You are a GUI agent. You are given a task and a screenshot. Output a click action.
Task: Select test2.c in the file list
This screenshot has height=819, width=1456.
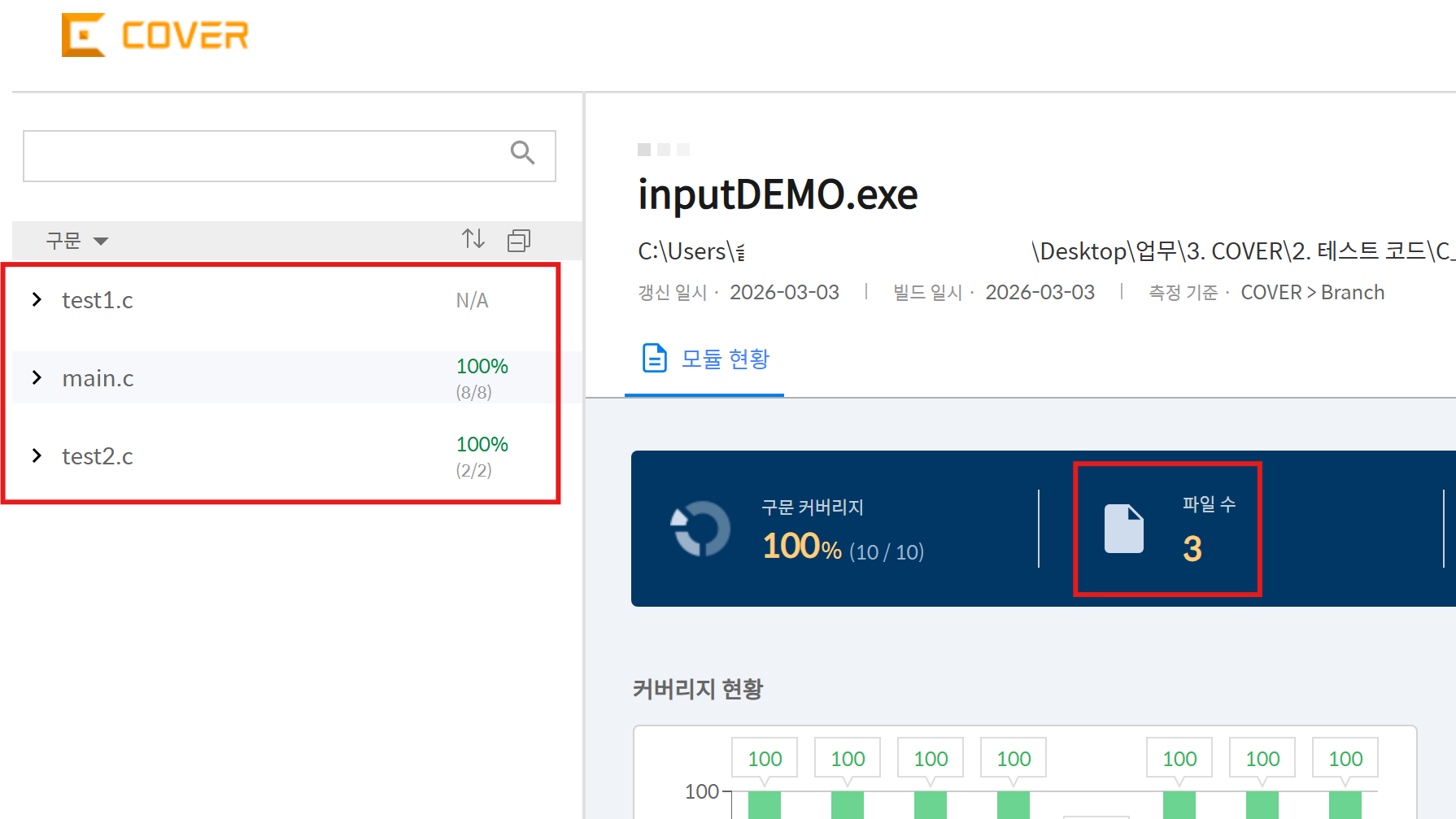pyautogui.click(x=98, y=456)
